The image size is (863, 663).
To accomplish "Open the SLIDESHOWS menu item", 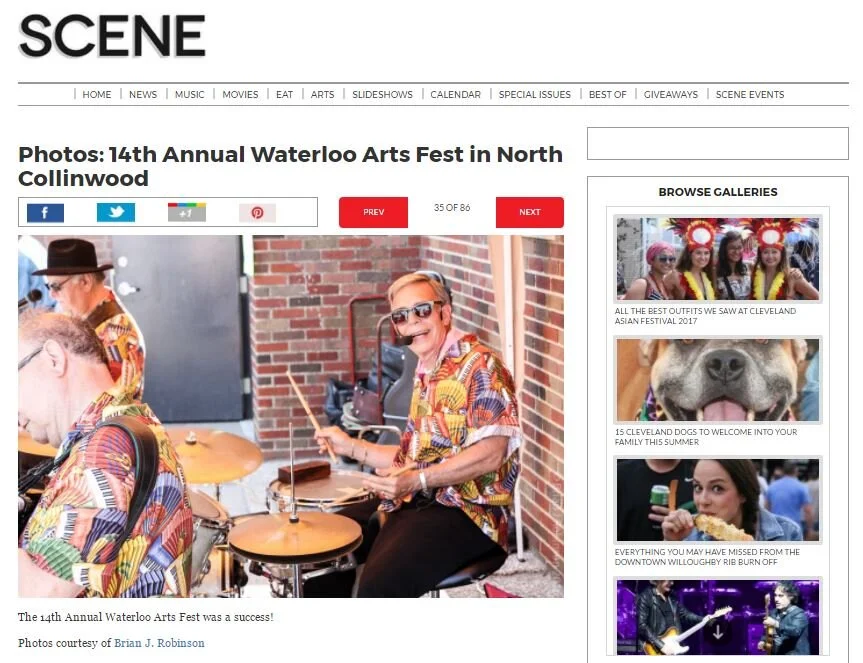I will point(383,95).
